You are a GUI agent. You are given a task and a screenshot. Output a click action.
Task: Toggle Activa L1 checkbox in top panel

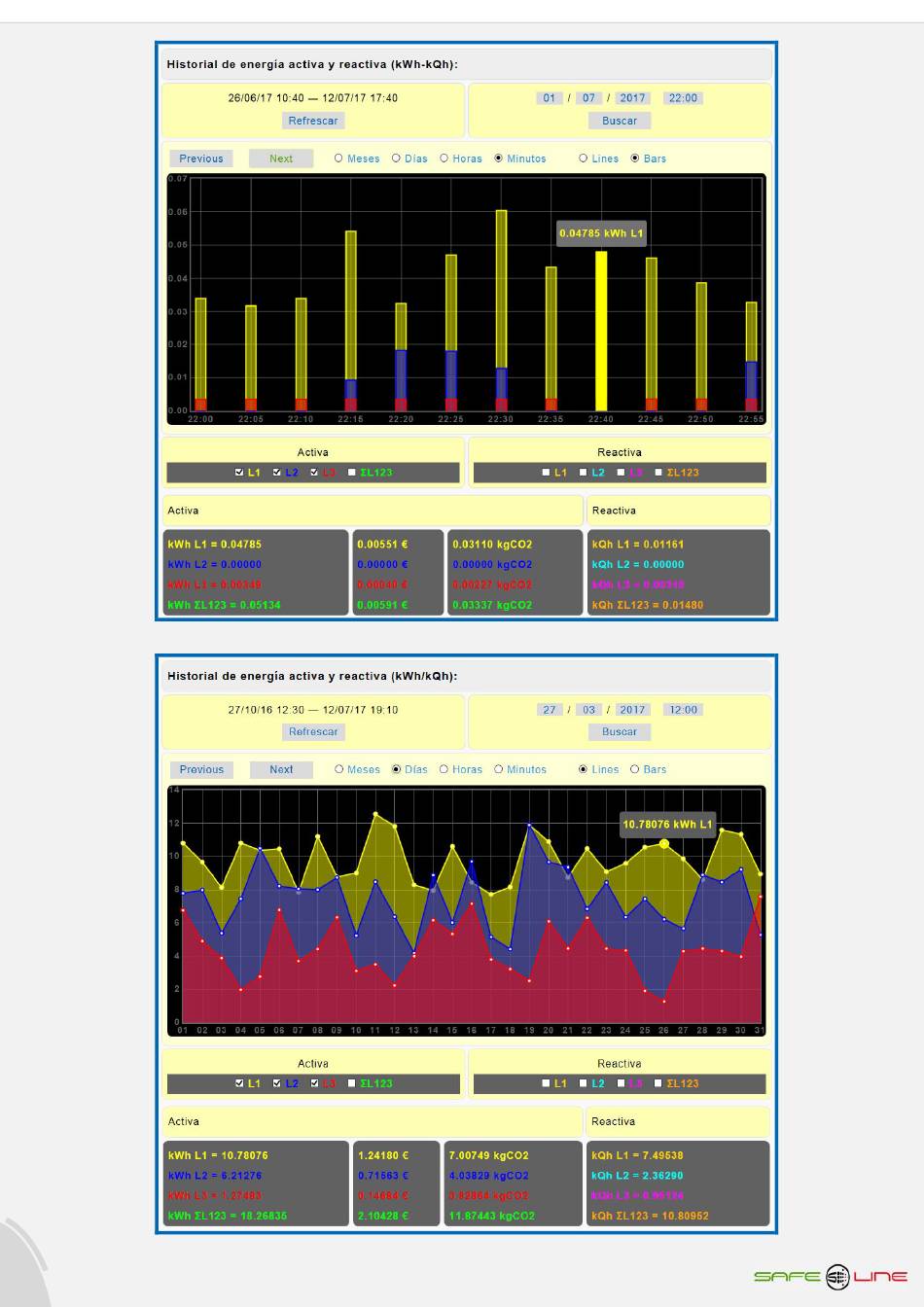[239, 473]
